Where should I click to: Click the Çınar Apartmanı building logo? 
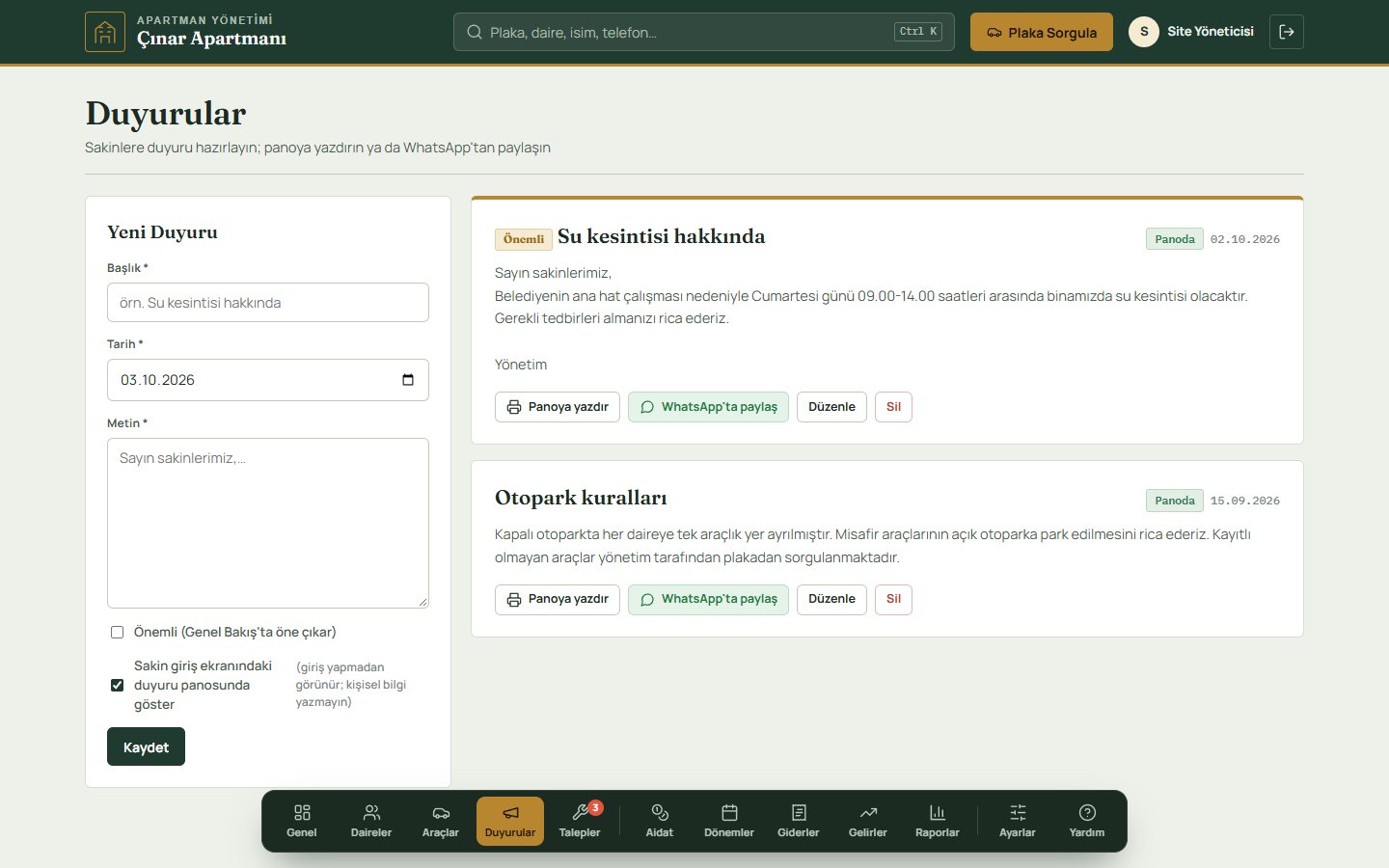(x=105, y=32)
